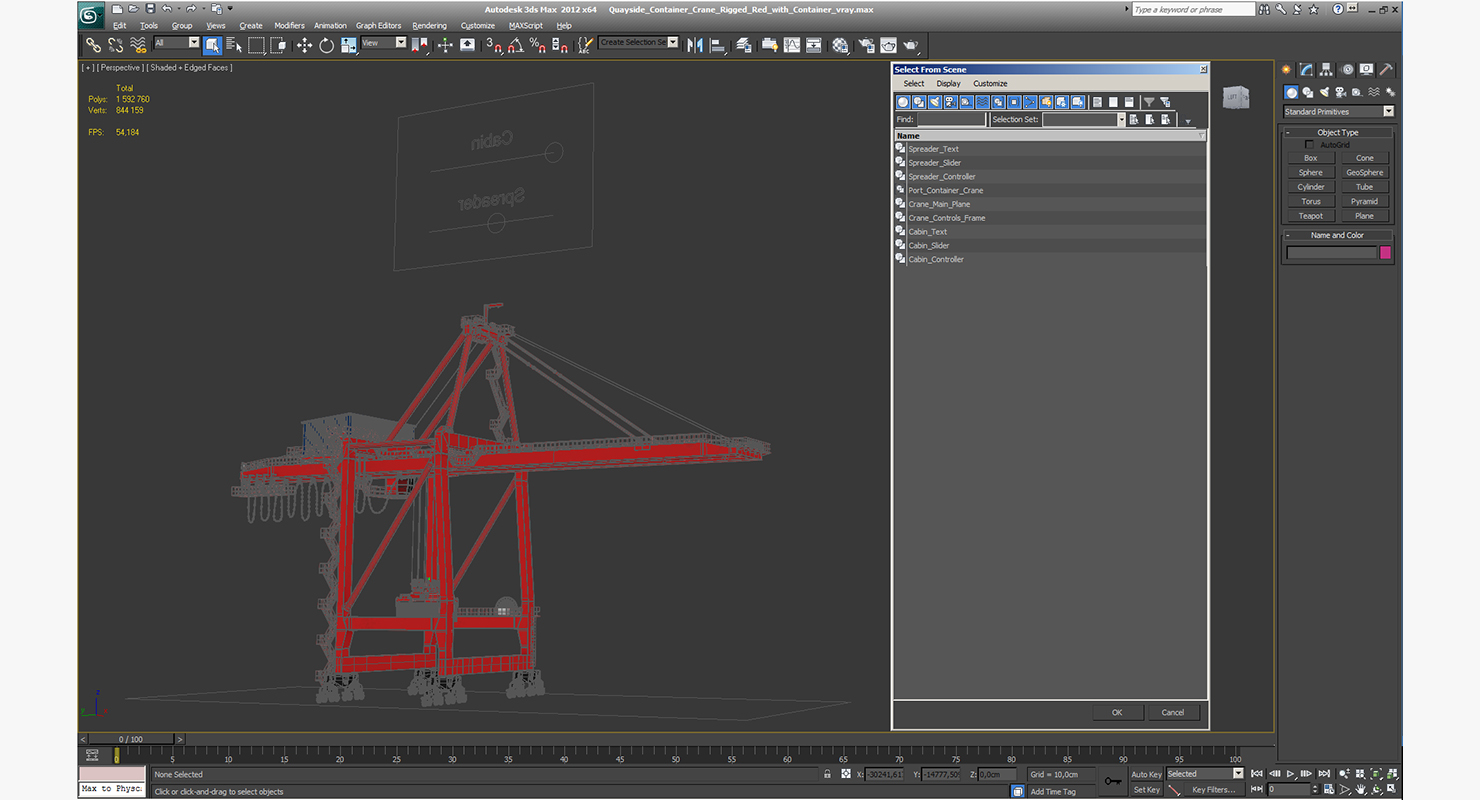Click Cancel in Select From Scene dialog
The width and height of the screenshot is (1480, 800).
coord(1173,713)
